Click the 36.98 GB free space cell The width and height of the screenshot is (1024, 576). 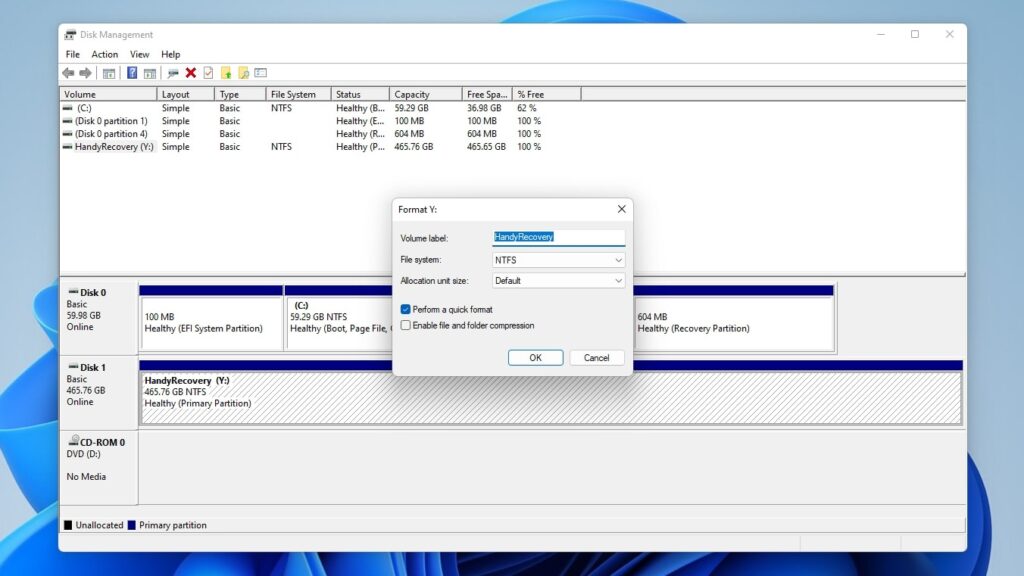click(x=484, y=108)
